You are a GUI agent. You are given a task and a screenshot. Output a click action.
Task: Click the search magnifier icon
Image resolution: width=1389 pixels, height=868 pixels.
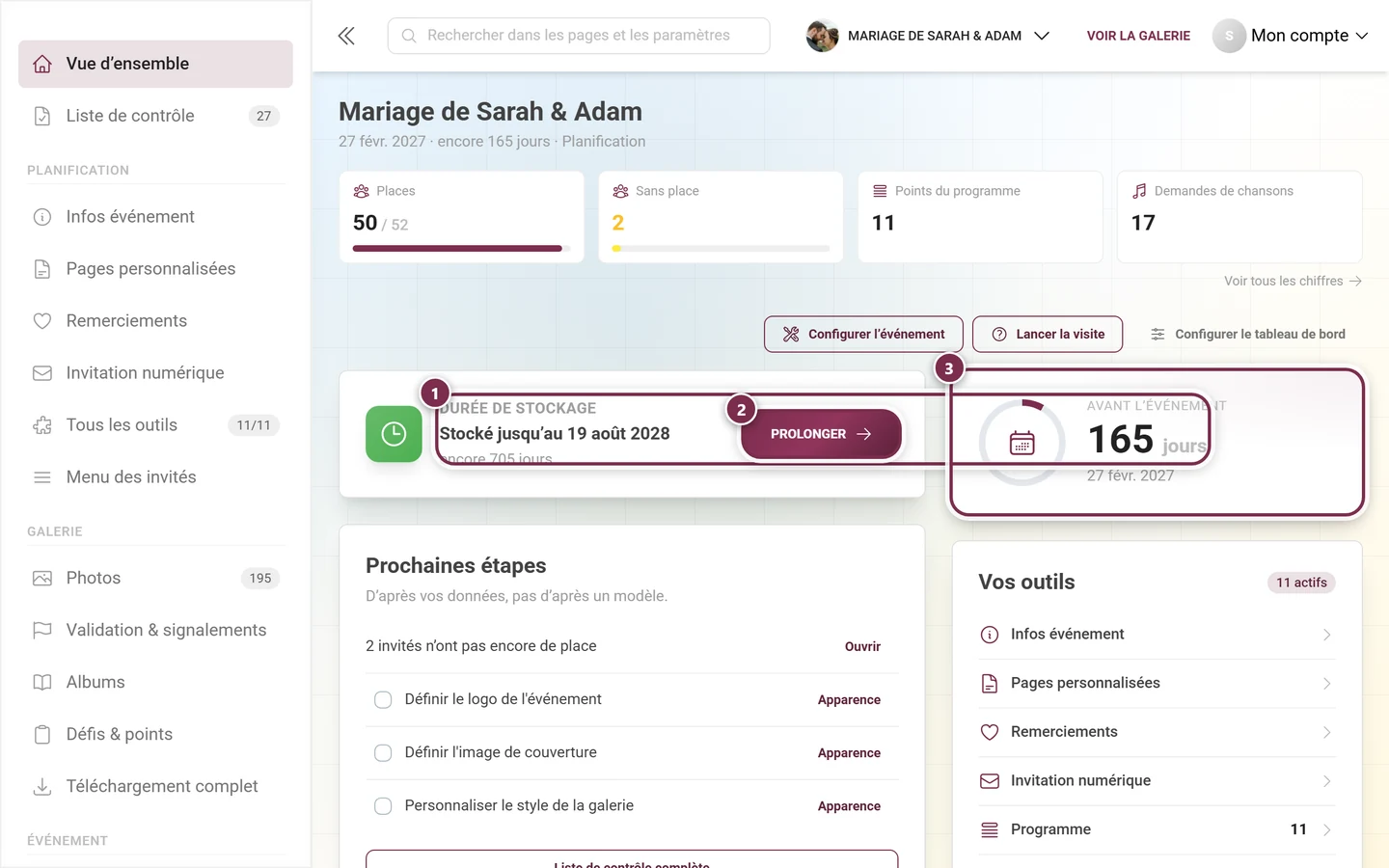pyautogui.click(x=409, y=36)
